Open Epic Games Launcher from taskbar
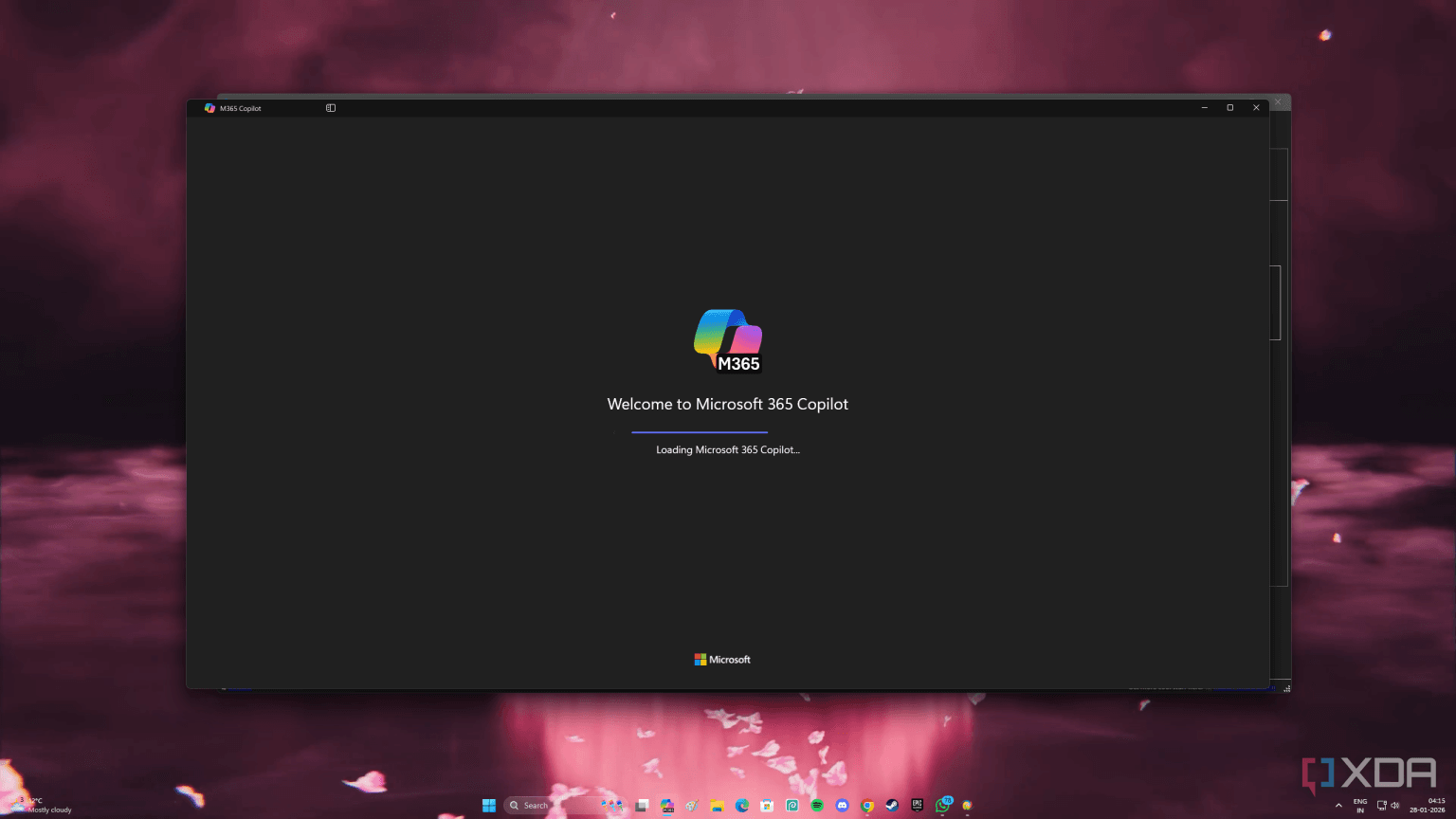This screenshot has height=819, width=1456. pos(917,806)
